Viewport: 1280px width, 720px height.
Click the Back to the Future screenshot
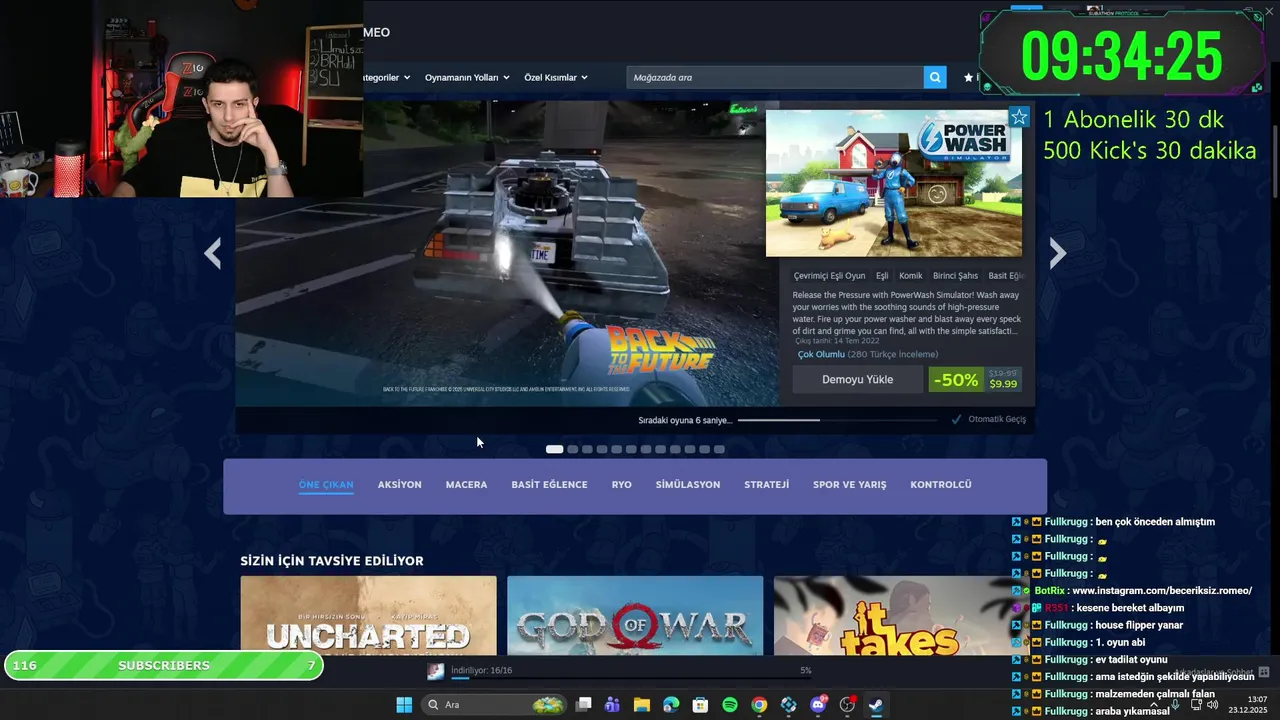507,253
